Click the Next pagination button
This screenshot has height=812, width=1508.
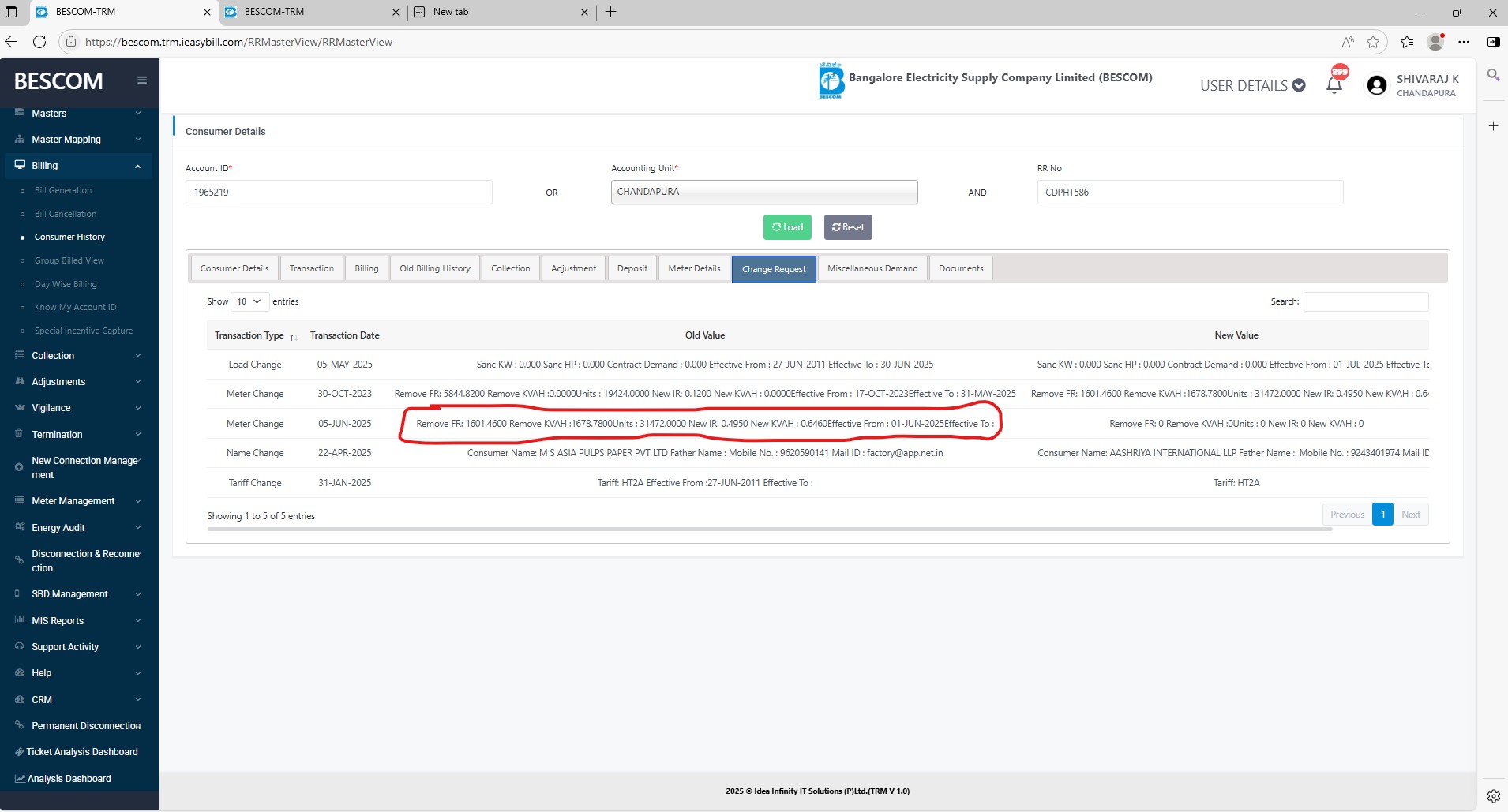pyautogui.click(x=1411, y=515)
